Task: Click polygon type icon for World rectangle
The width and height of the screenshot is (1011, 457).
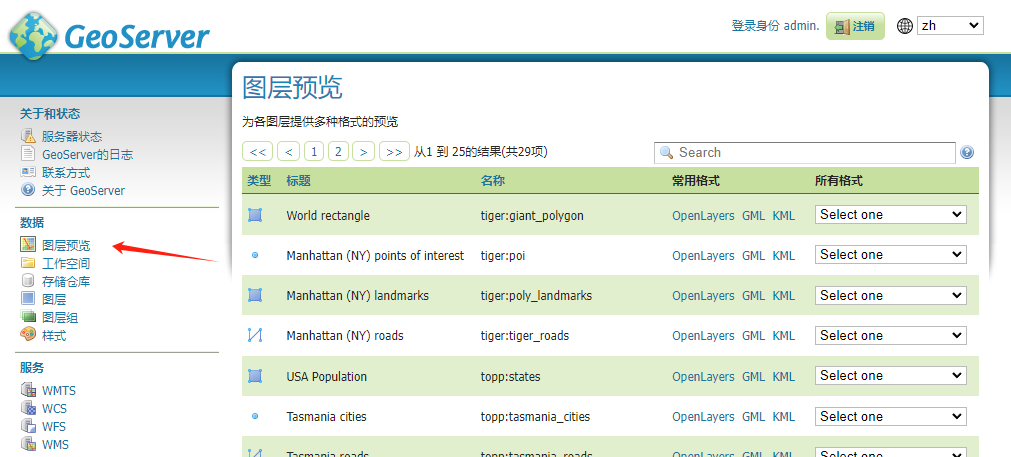Action: coord(255,215)
